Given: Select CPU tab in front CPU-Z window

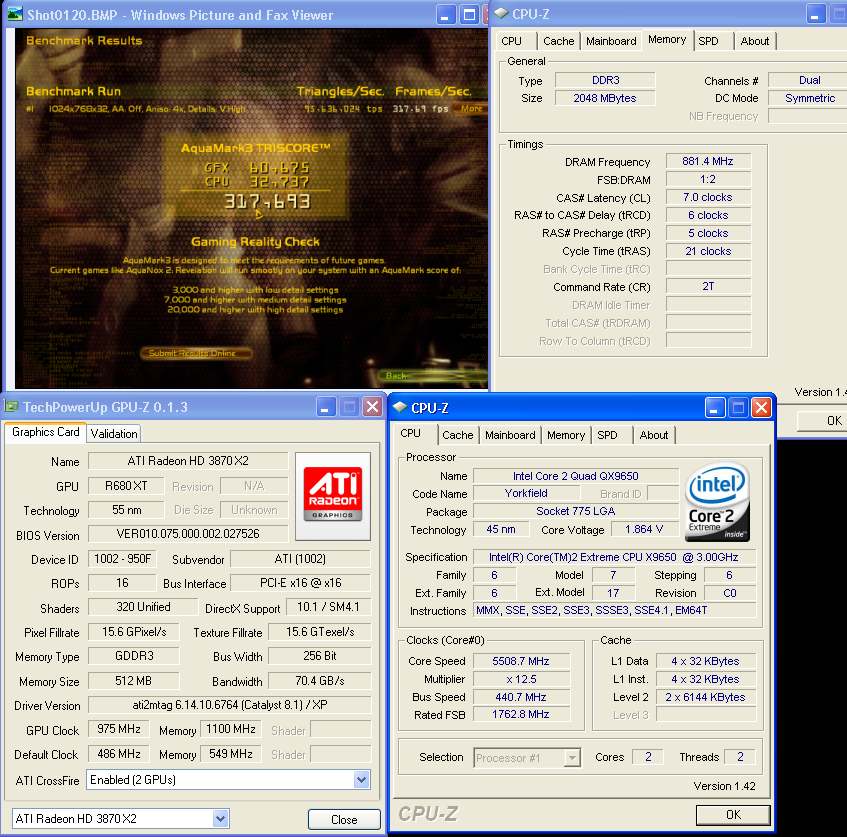Looking at the screenshot, I should click(411, 433).
